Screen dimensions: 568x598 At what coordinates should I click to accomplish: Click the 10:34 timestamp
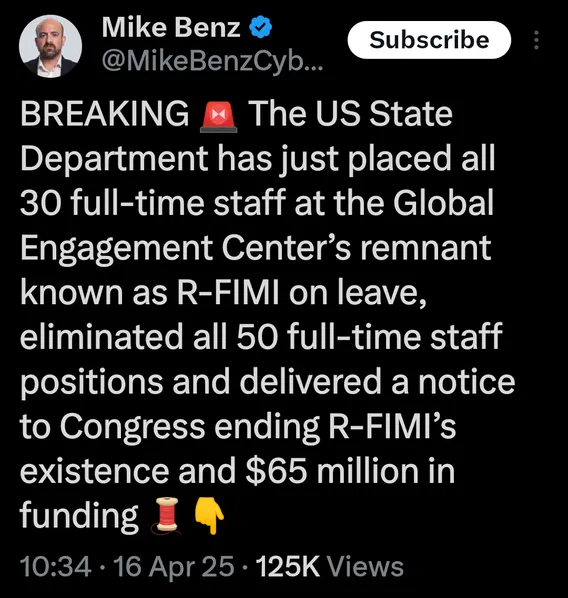coord(56,567)
